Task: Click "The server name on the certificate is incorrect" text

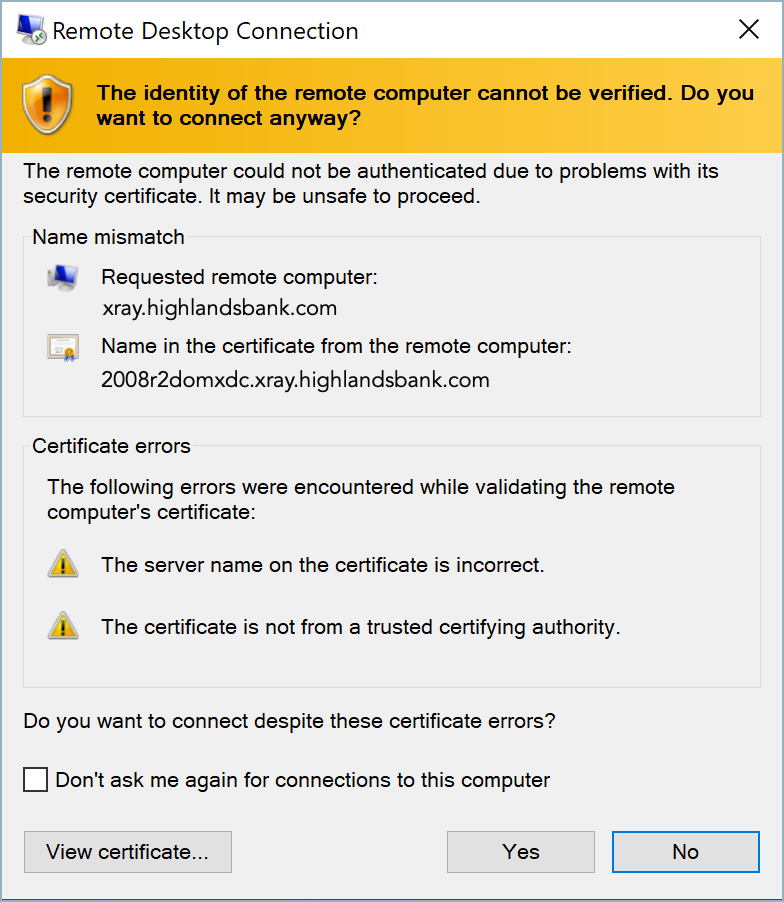Action: (322, 565)
